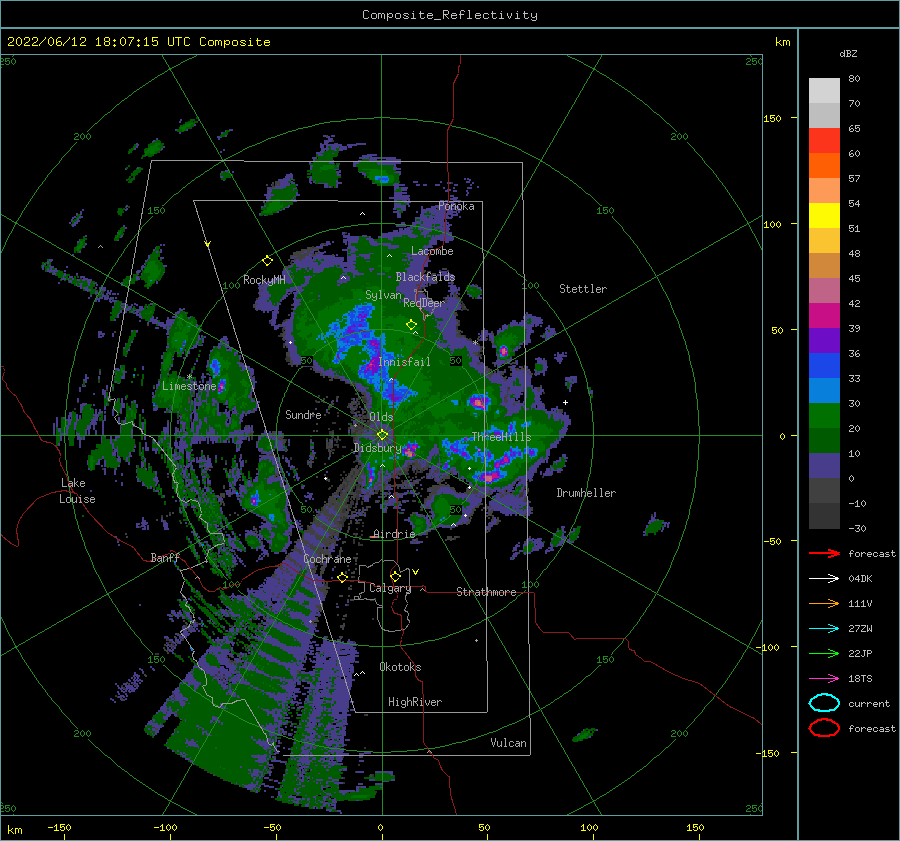Viewport: 900px width, 841px height.
Task: Click the Banff label
Action: click(165, 558)
